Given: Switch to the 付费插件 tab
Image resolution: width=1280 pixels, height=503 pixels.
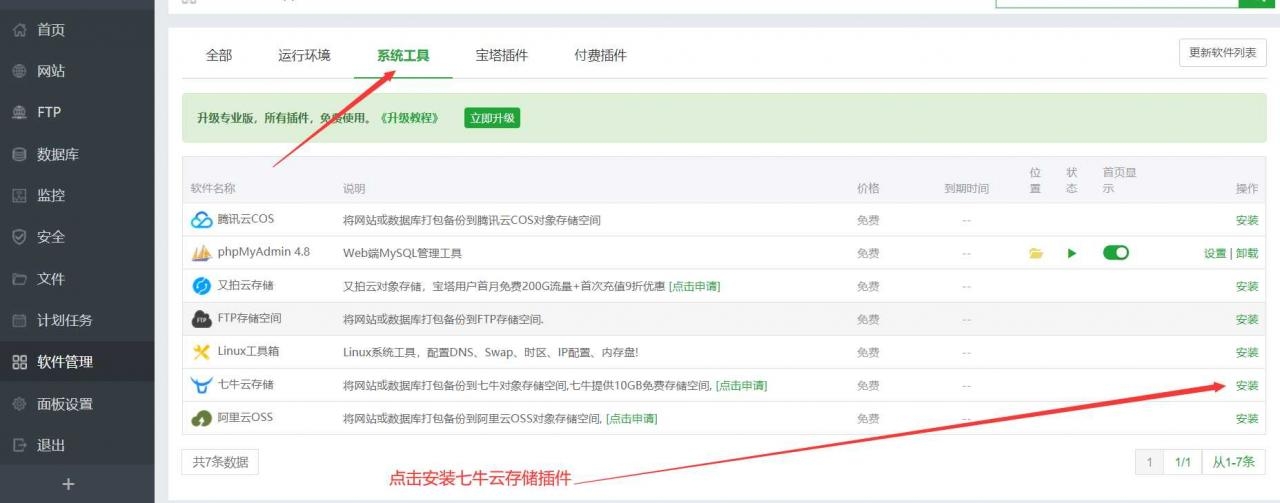Looking at the screenshot, I should [601, 56].
